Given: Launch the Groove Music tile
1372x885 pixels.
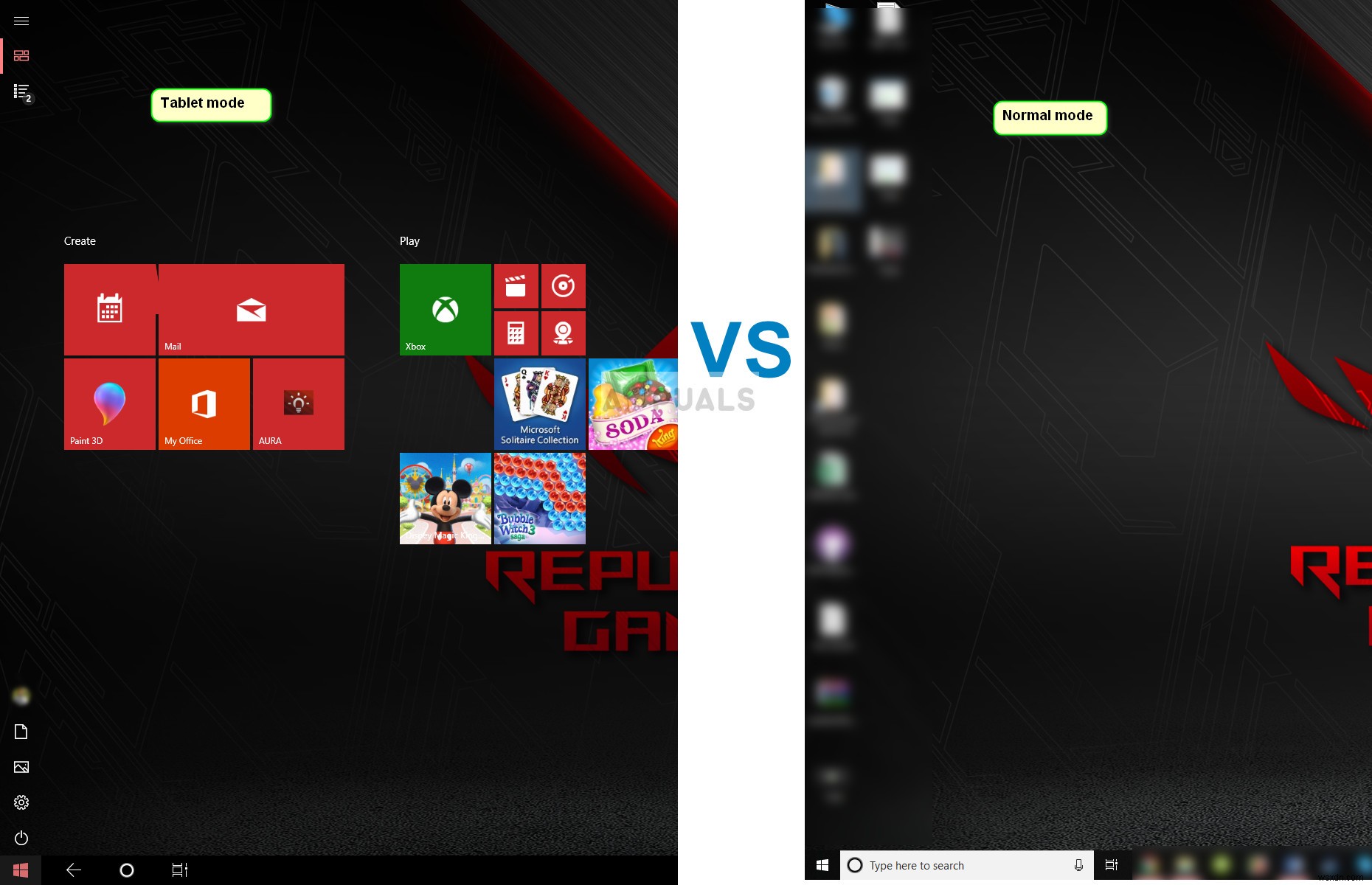Looking at the screenshot, I should (563, 286).
